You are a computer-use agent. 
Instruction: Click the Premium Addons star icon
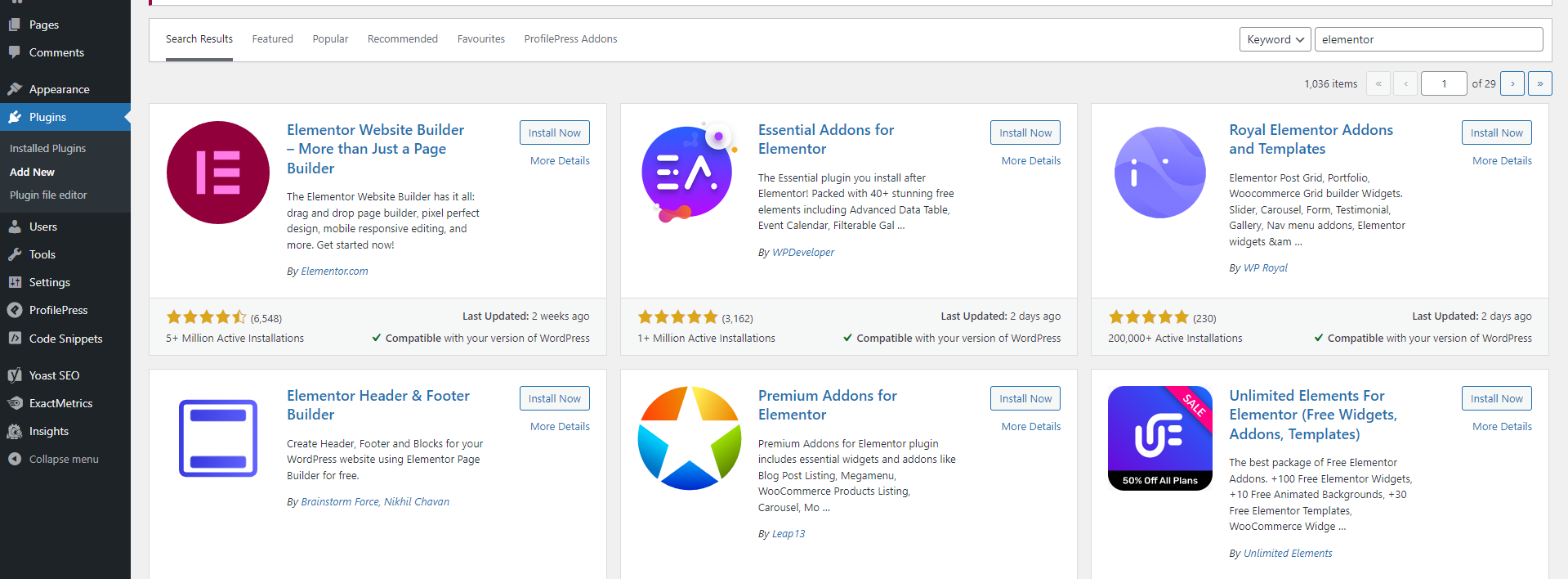(689, 438)
